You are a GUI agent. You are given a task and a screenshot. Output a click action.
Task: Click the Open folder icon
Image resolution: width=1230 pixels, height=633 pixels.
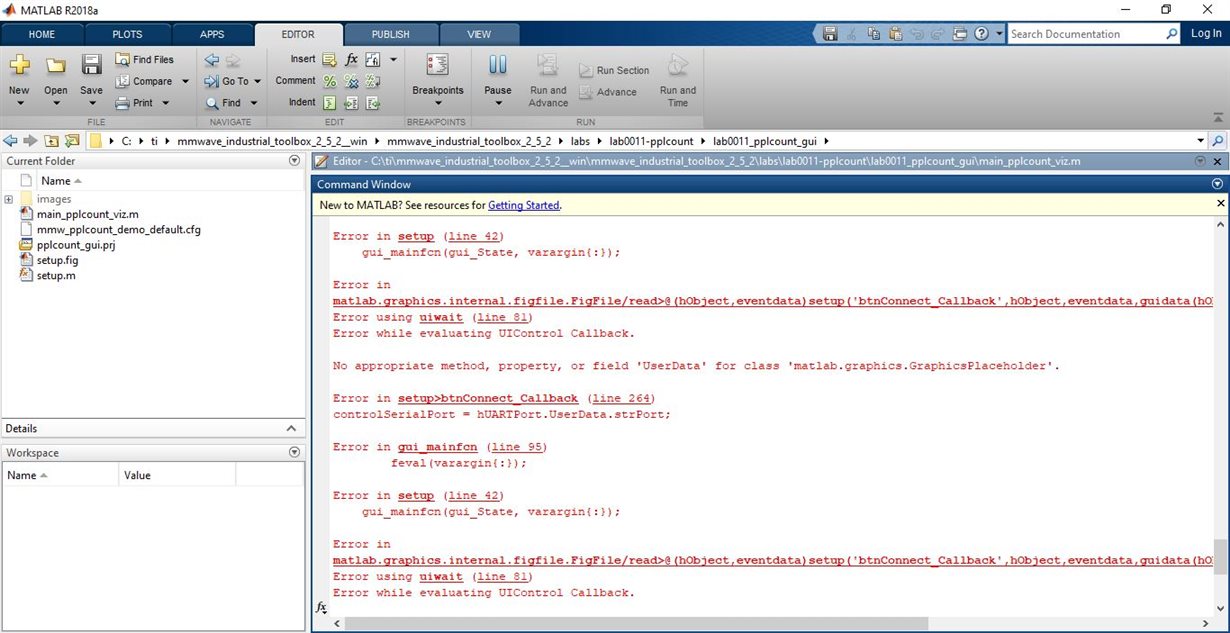(x=55, y=65)
